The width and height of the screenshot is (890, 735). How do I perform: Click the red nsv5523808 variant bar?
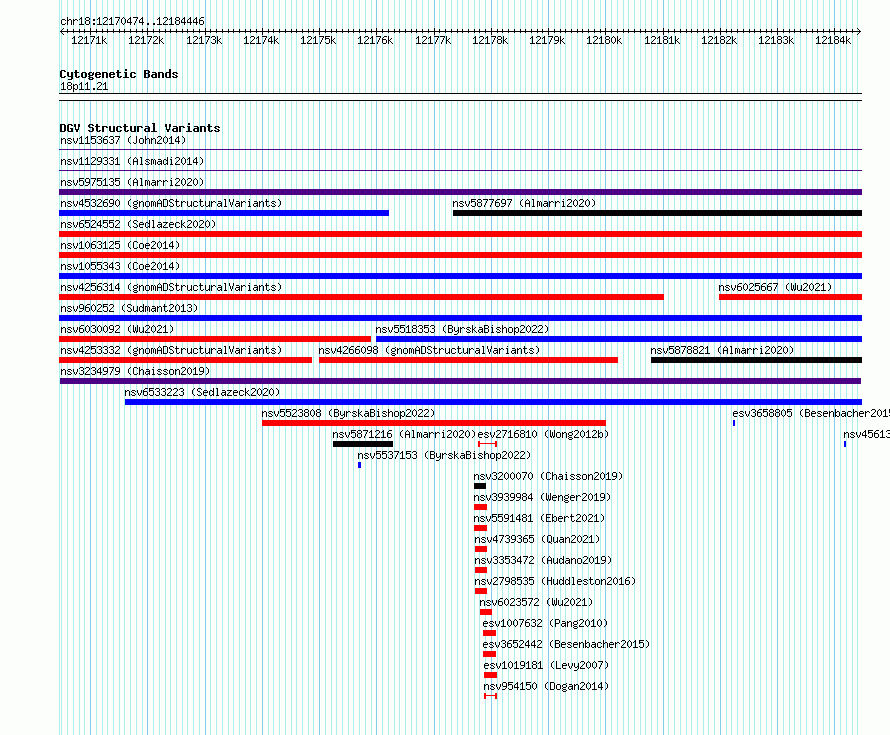click(434, 423)
